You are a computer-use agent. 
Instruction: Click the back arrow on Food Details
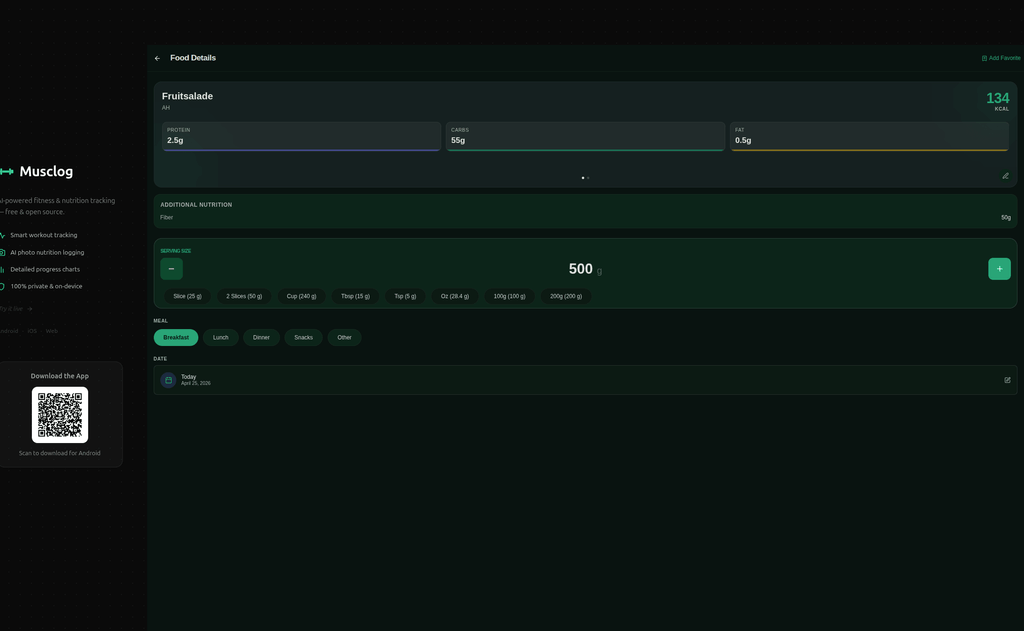pos(157,57)
